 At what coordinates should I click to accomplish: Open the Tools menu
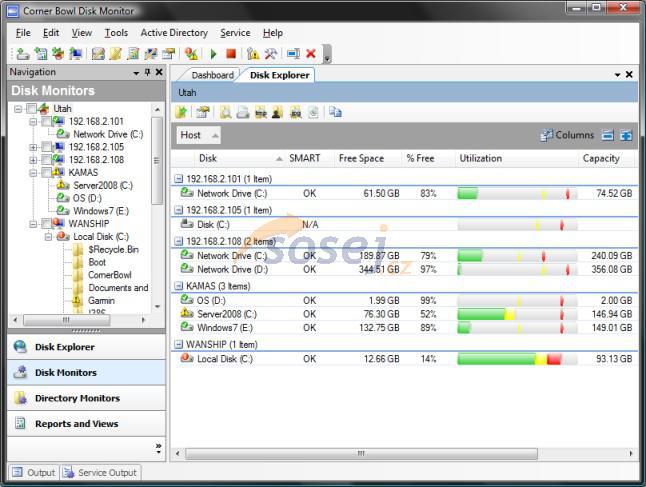[116, 33]
